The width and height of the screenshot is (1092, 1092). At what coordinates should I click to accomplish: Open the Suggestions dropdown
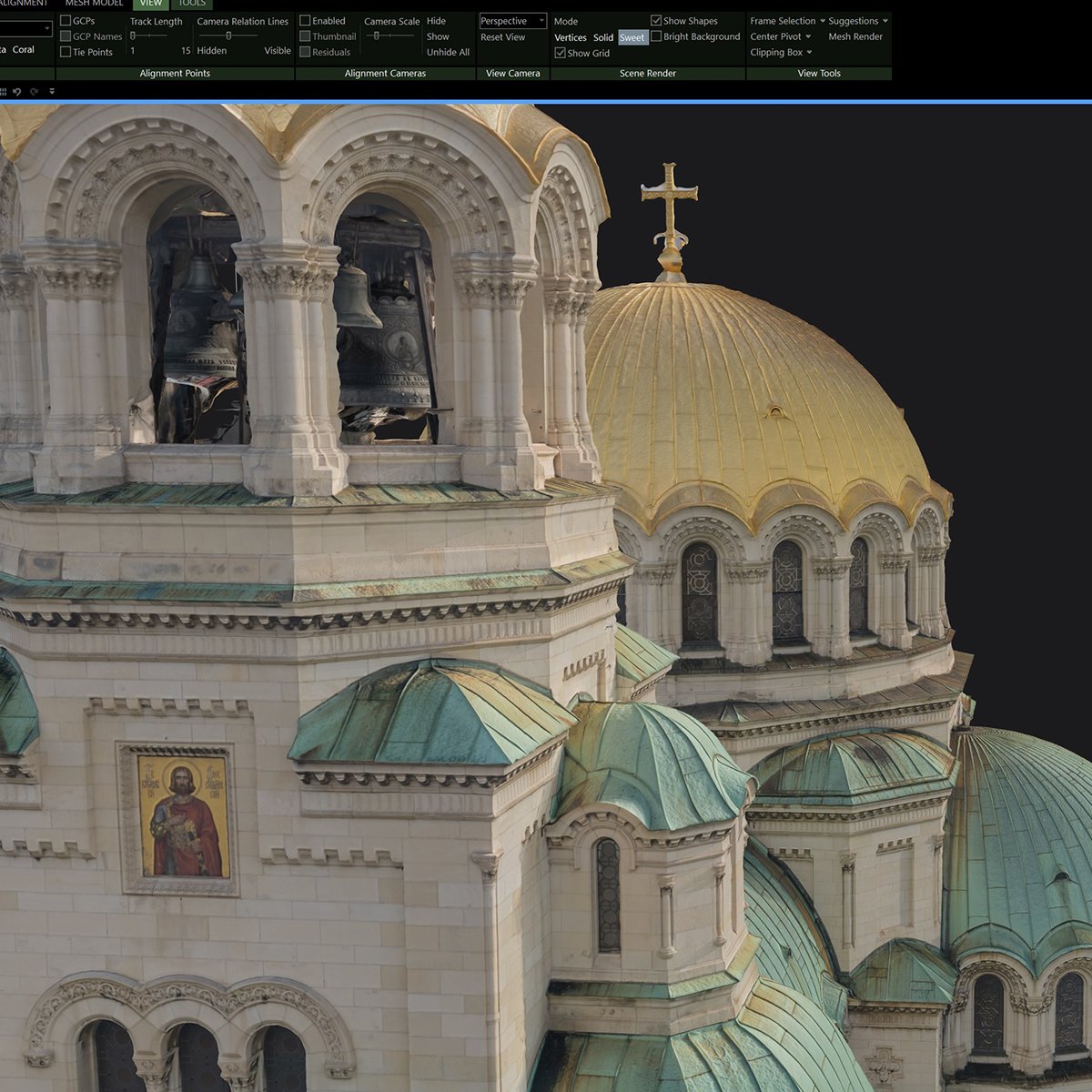[854, 21]
